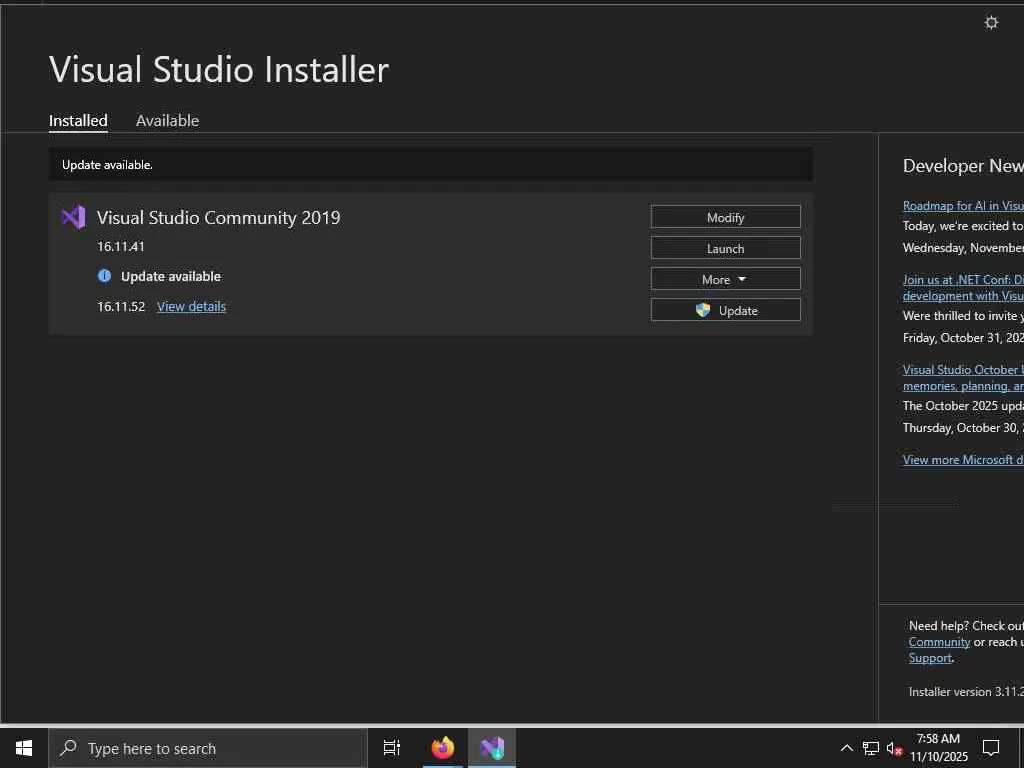The width and height of the screenshot is (1024, 768).
Task: Open Task View in the taskbar
Action: (391, 748)
